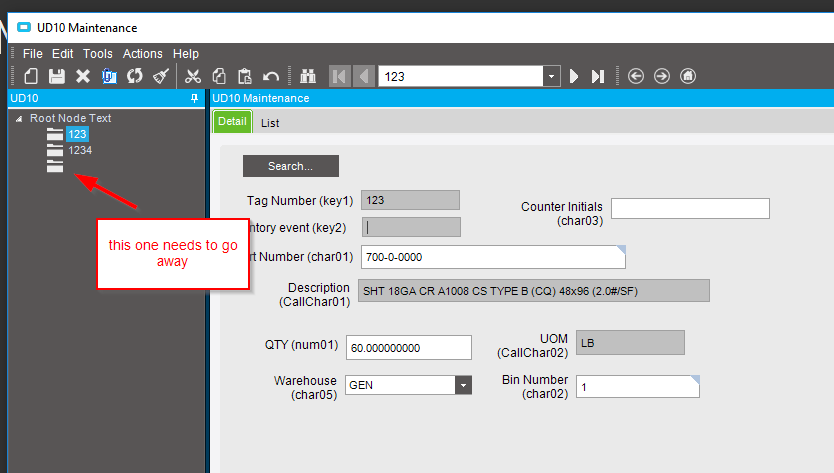Screen dimensions: 834x473
Task: Open search via the binoculars icon
Action: pyautogui.click(x=307, y=76)
